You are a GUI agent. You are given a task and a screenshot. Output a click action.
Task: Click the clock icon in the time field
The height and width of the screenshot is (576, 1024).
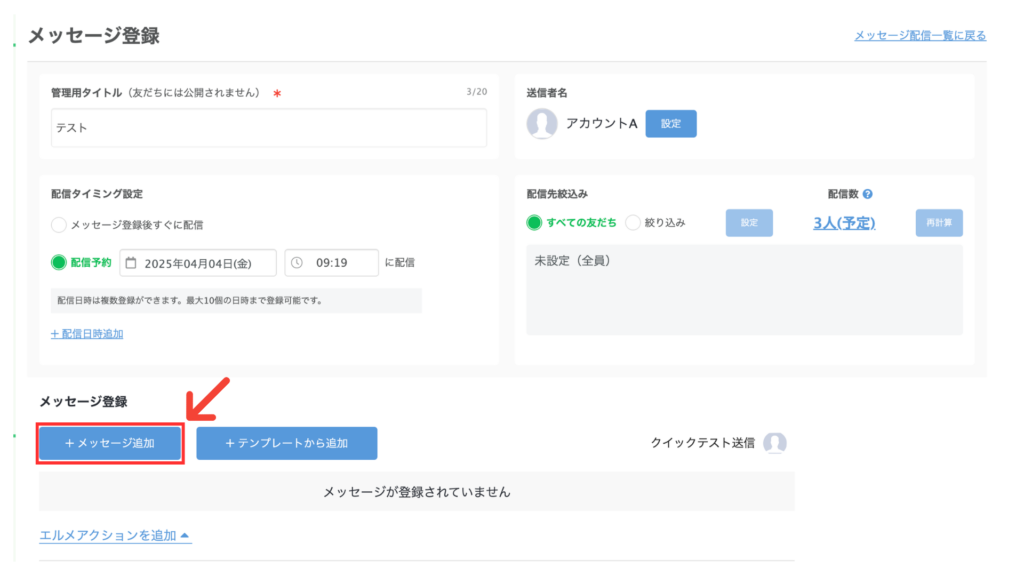click(x=296, y=263)
